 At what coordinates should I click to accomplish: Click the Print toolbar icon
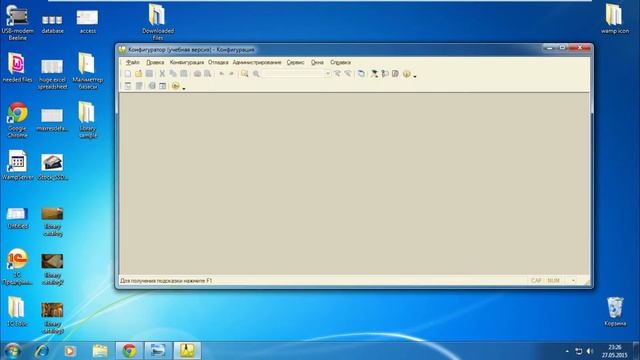(197, 74)
